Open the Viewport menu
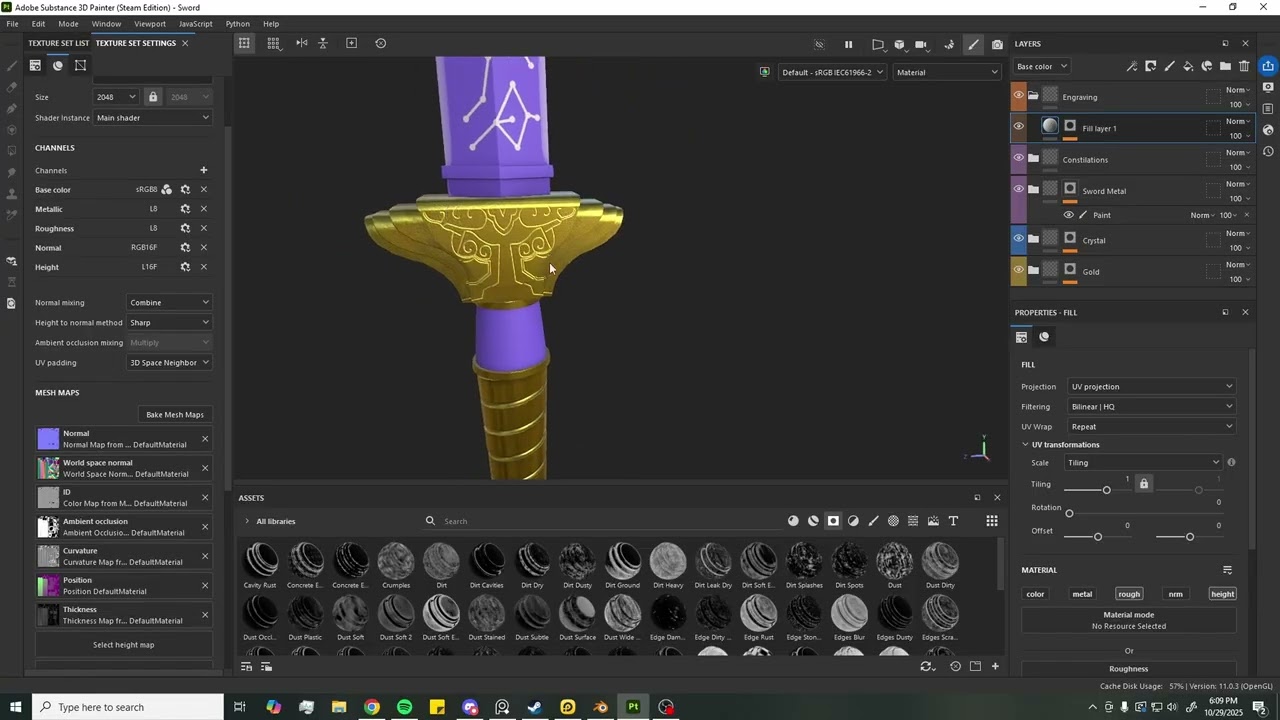Viewport: 1280px width, 720px height. tap(150, 24)
